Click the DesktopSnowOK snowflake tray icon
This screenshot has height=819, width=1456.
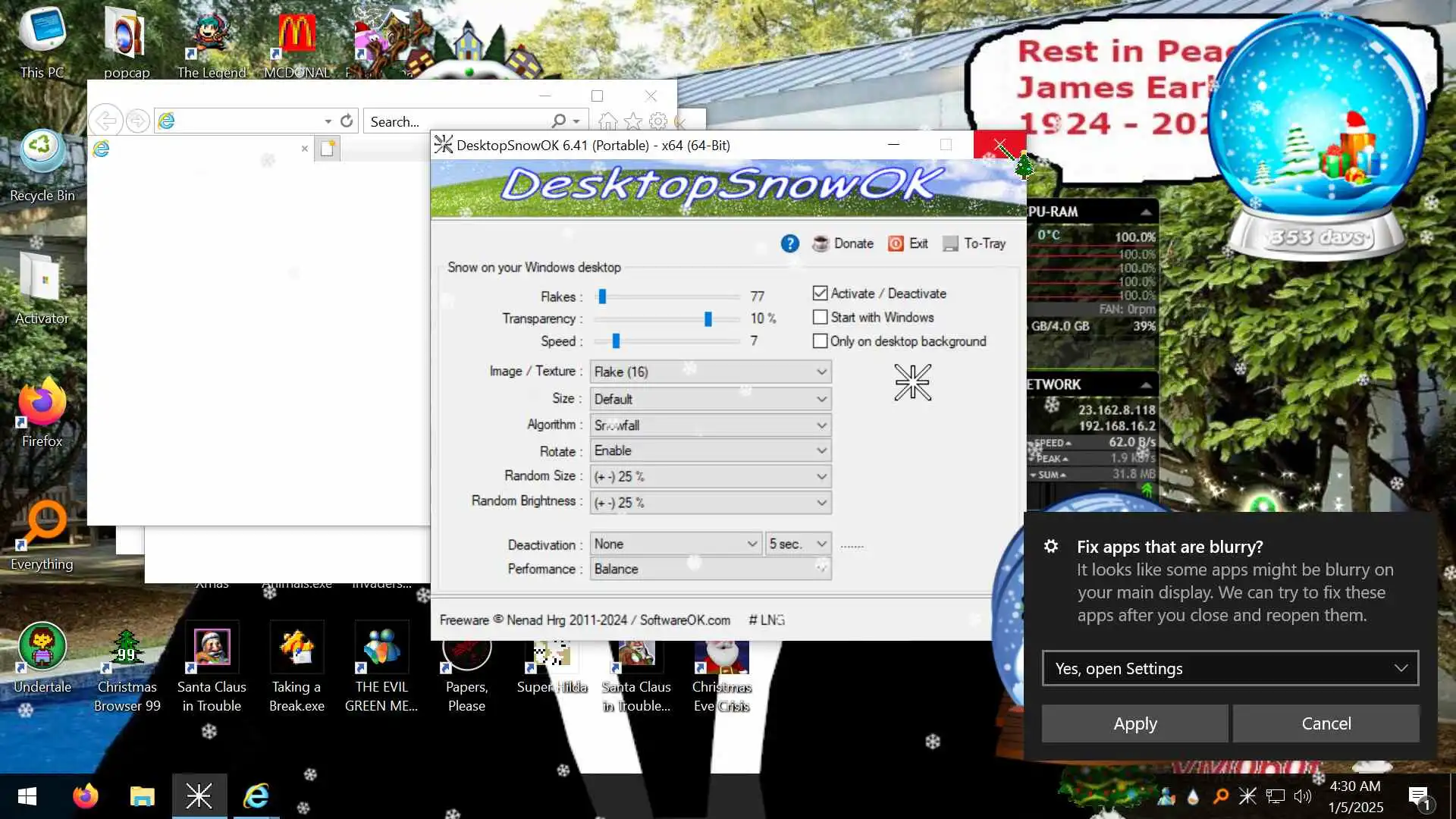click(1247, 796)
